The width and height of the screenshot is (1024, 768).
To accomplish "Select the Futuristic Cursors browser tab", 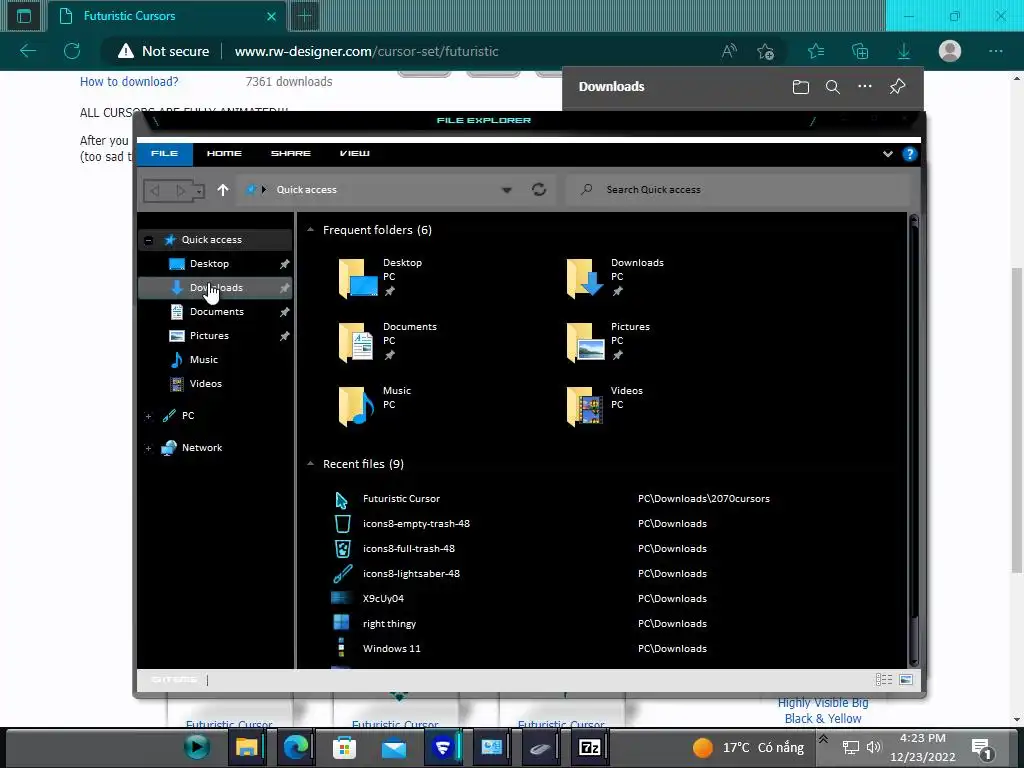I will pos(168,16).
